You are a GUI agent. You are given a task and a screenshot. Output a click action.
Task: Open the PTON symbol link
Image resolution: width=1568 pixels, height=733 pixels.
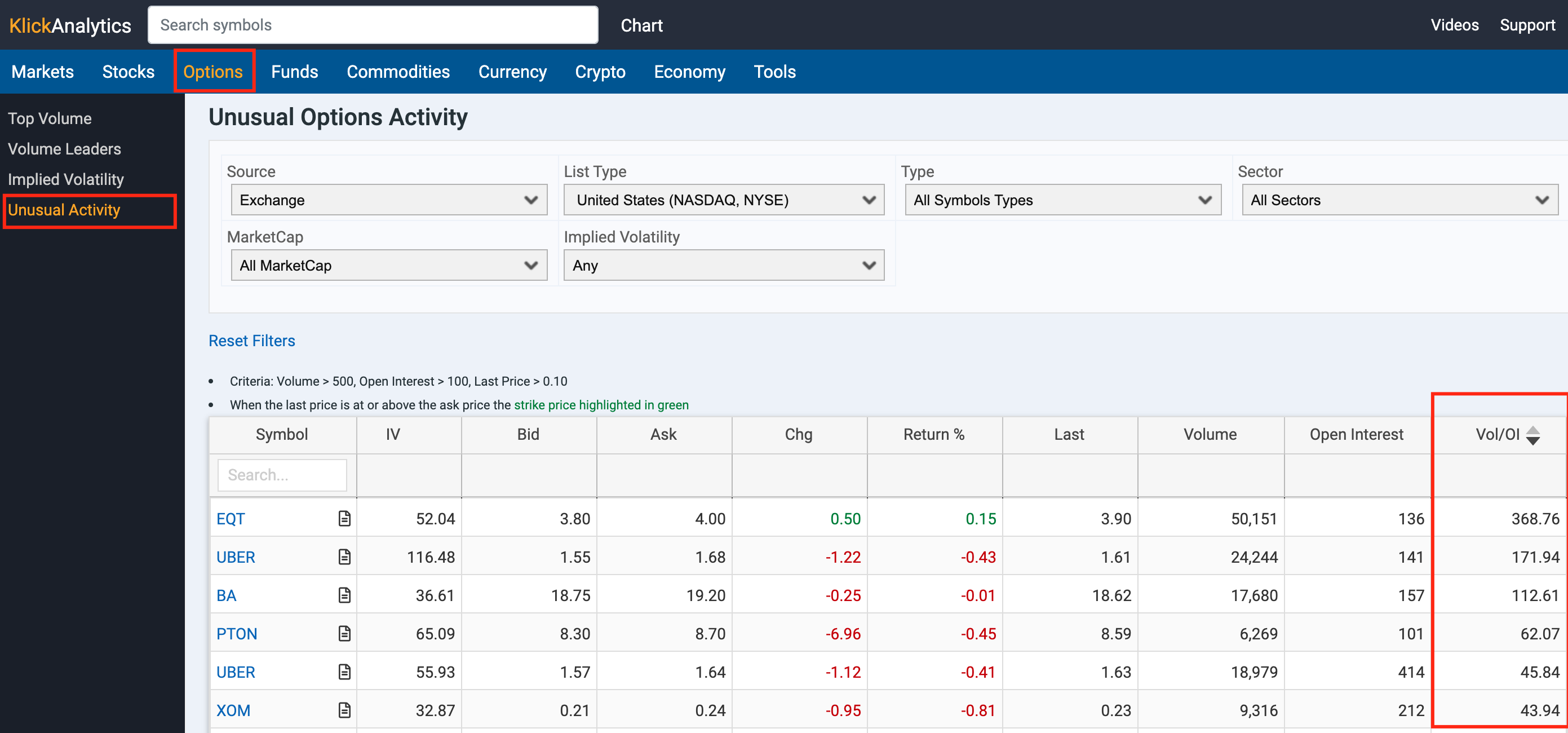point(237,634)
